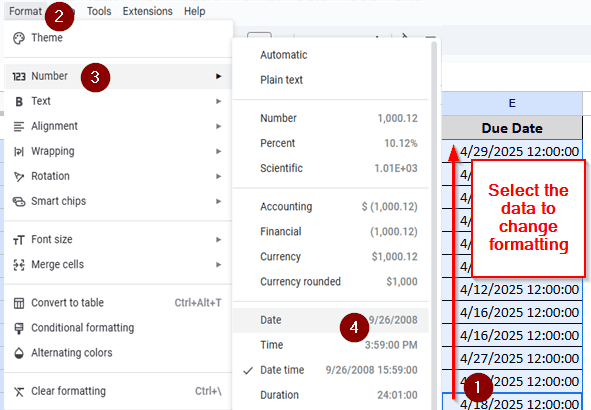Choose the Date number format

pos(331,320)
